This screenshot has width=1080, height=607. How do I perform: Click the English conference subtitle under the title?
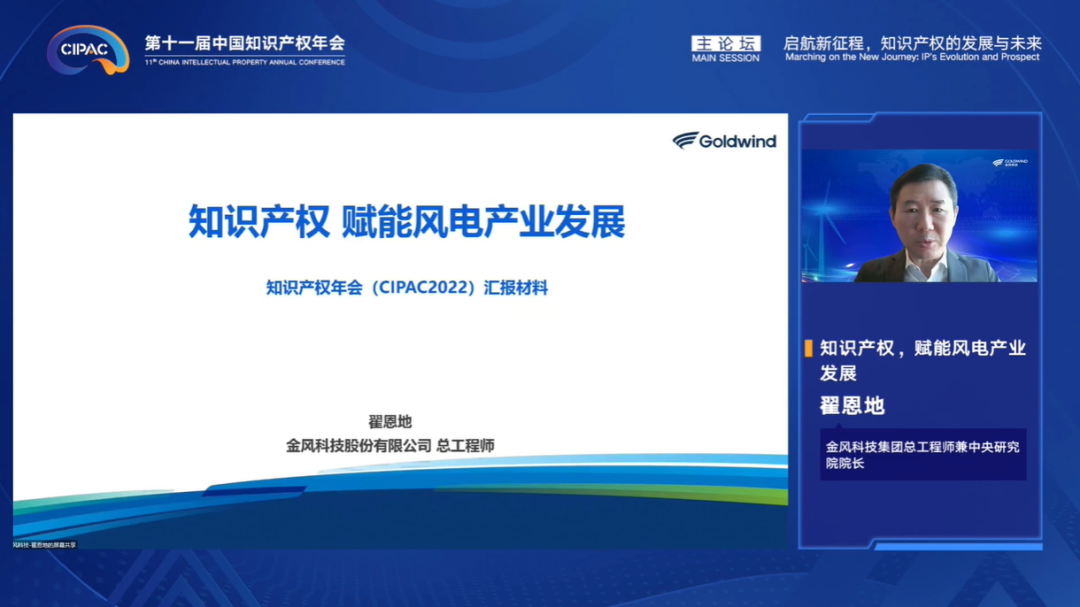(x=244, y=62)
